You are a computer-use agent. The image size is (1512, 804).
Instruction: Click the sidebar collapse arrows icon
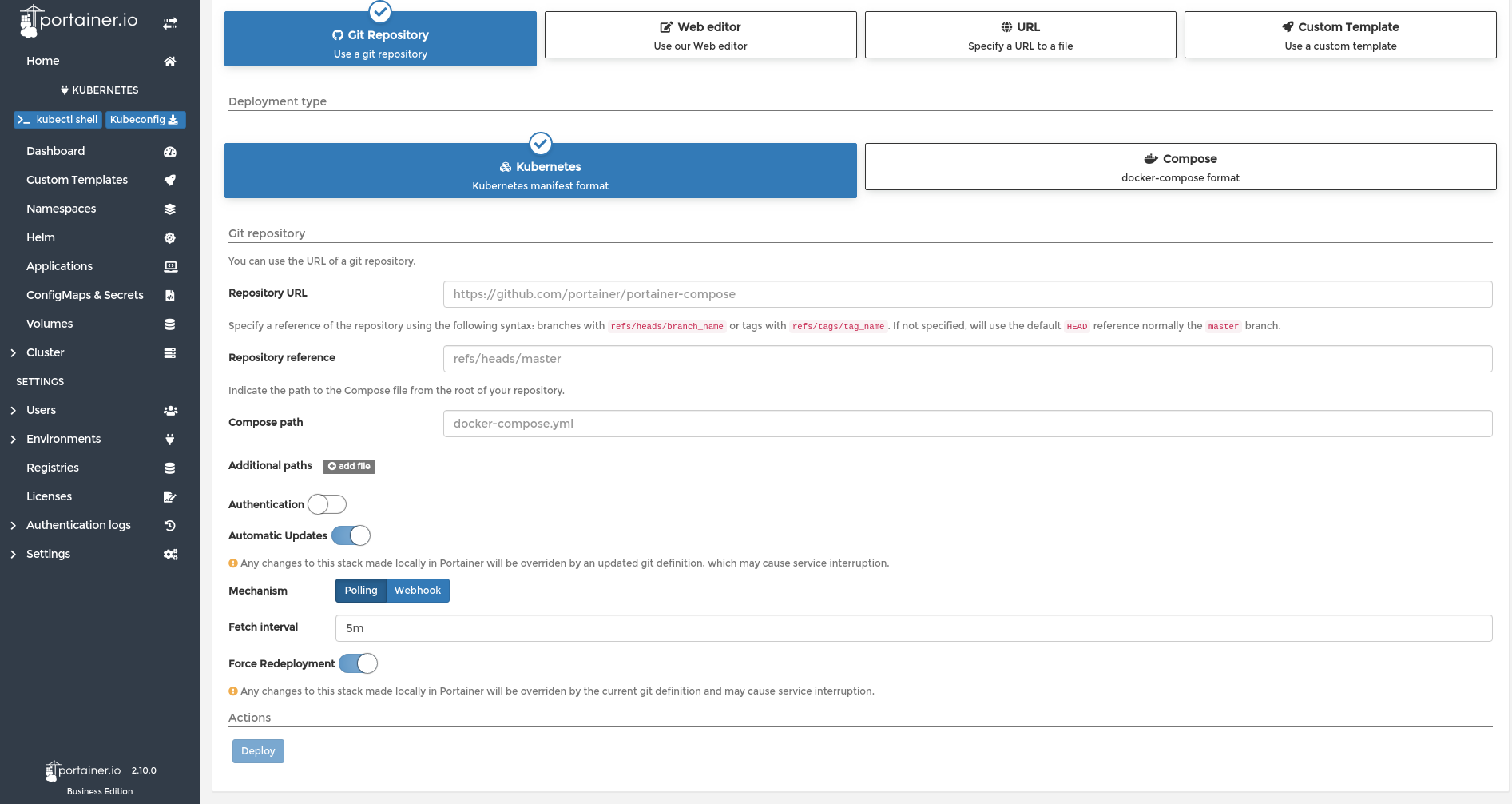(169, 23)
